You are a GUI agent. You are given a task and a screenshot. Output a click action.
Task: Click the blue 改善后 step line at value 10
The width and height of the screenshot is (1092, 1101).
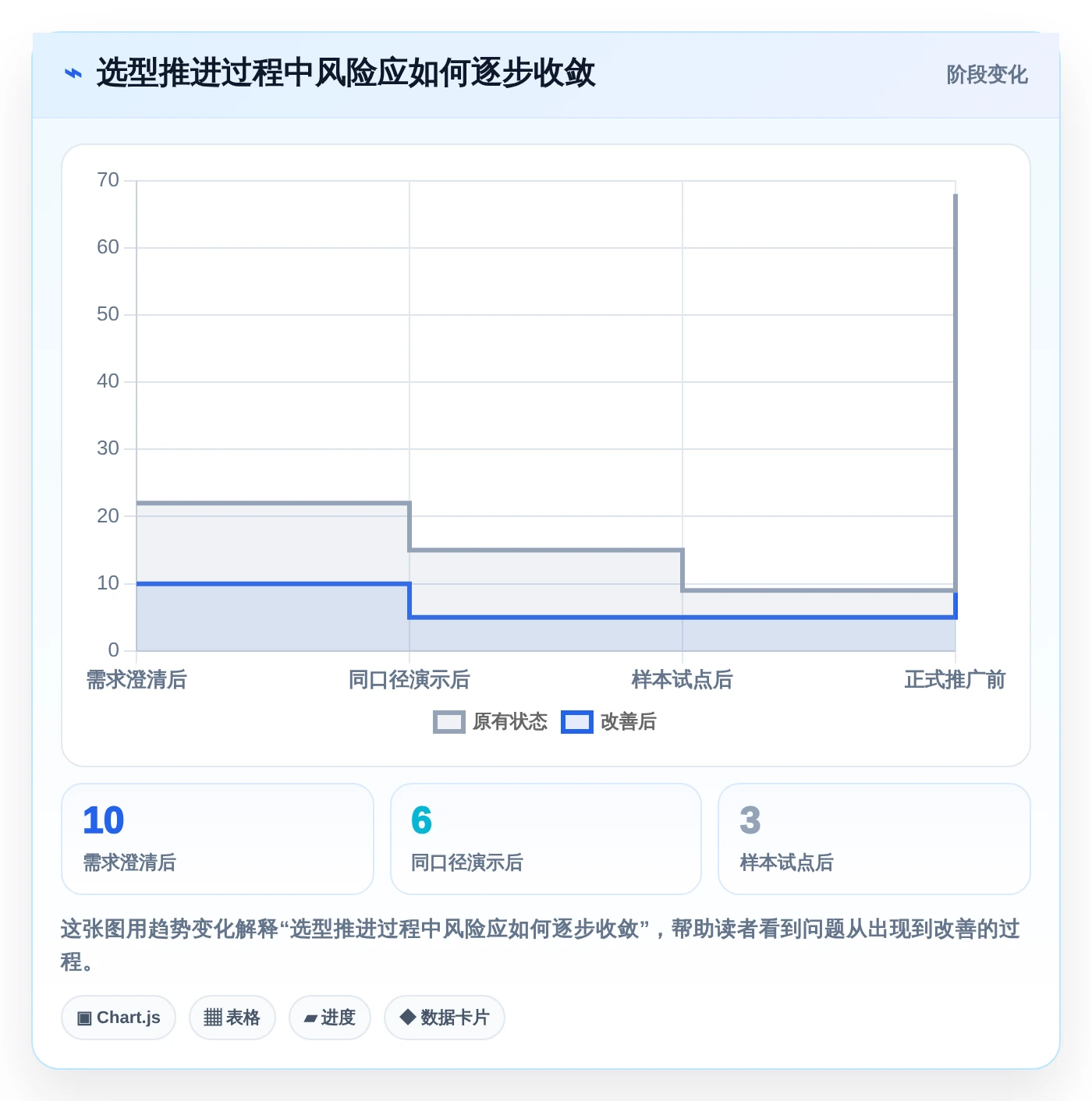[x=273, y=583]
